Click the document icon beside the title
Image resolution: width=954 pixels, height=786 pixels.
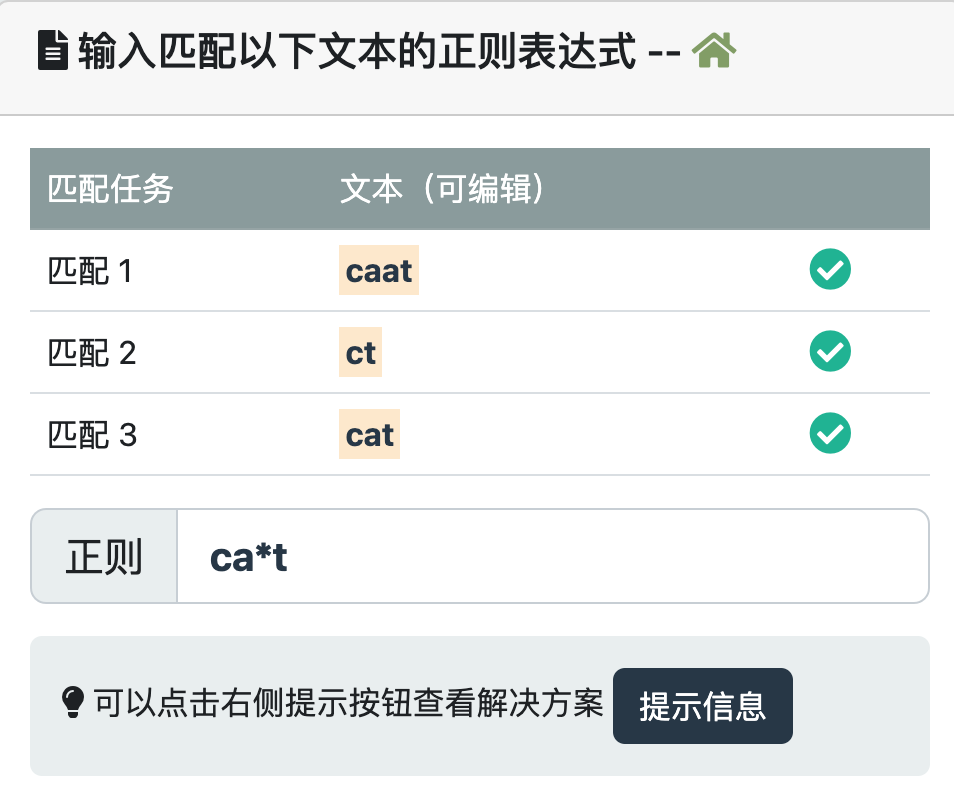(x=52, y=52)
